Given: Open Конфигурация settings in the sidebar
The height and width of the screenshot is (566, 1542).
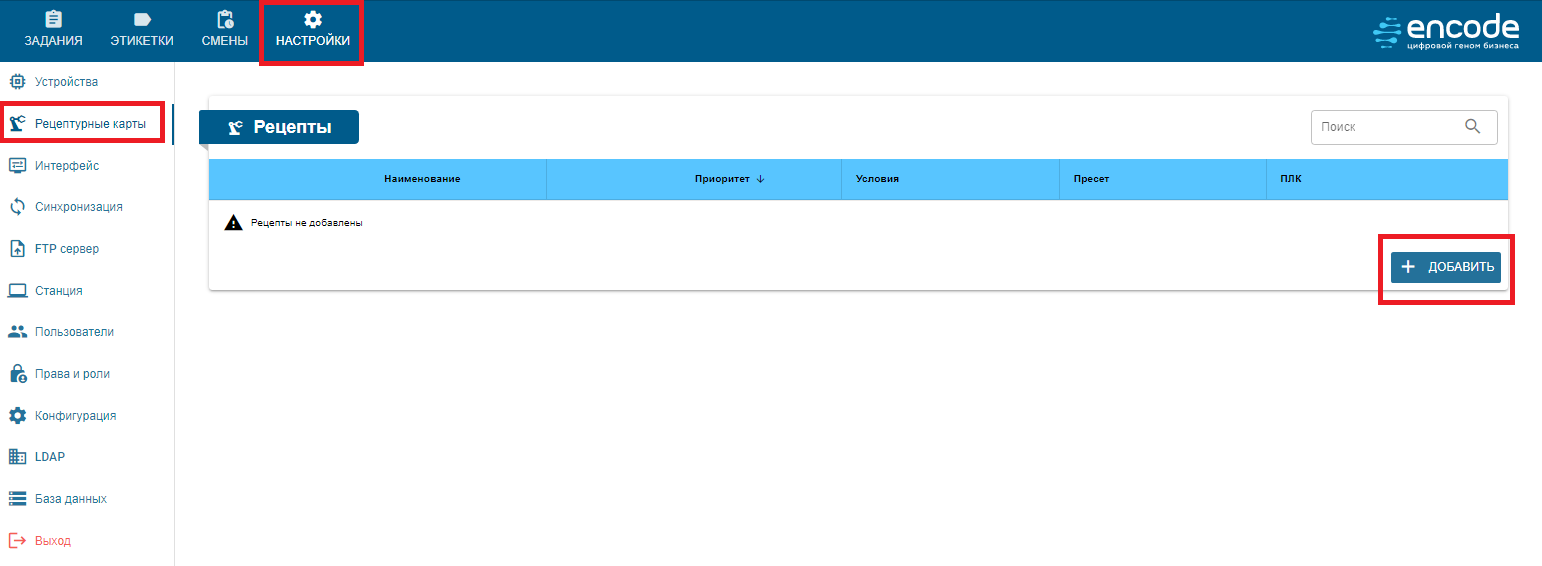Looking at the screenshot, I should pyautogui.click(x=75, y=416).
